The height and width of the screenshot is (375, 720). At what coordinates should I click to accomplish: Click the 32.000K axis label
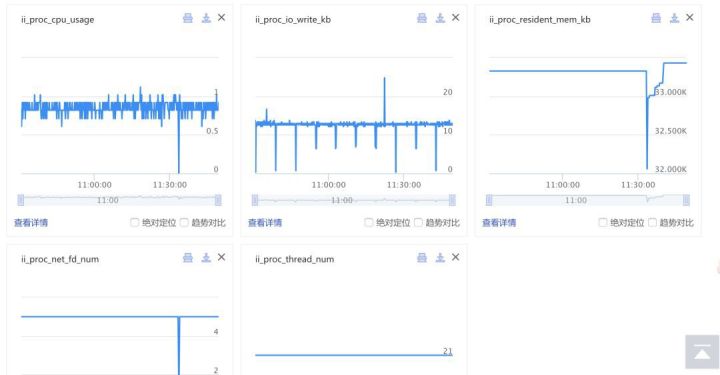tap(671, 169)
